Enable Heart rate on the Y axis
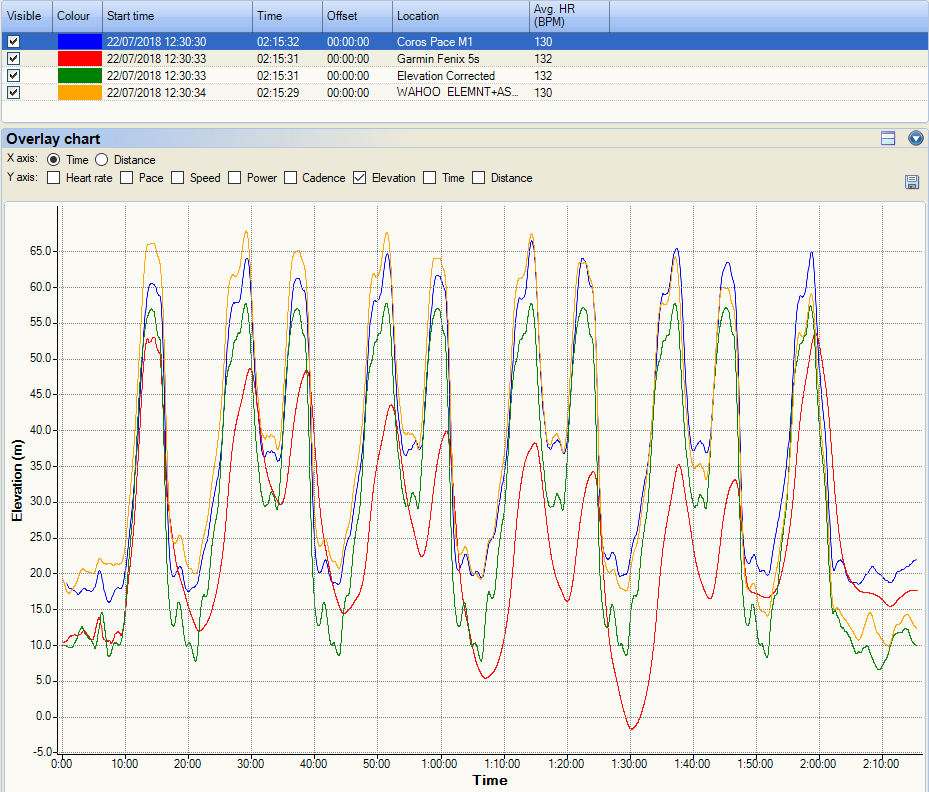The image size is (929, 792). pyautogui.click(x=54, y=178)
